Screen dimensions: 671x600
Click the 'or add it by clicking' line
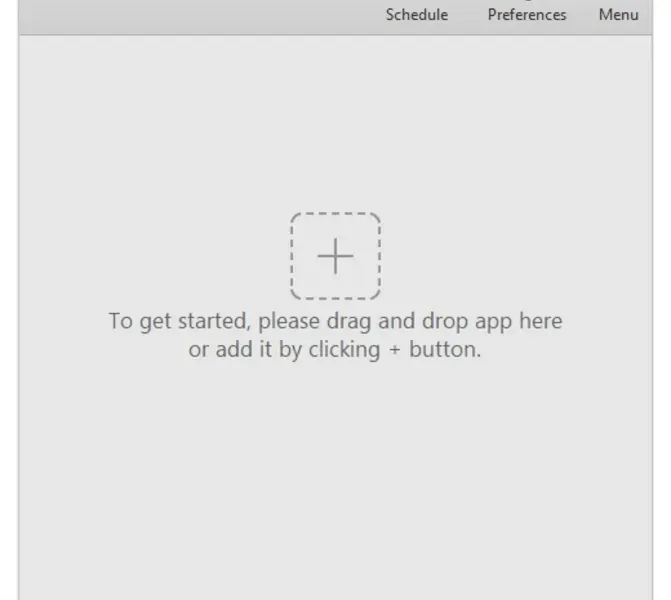click(x=285, y=350)
